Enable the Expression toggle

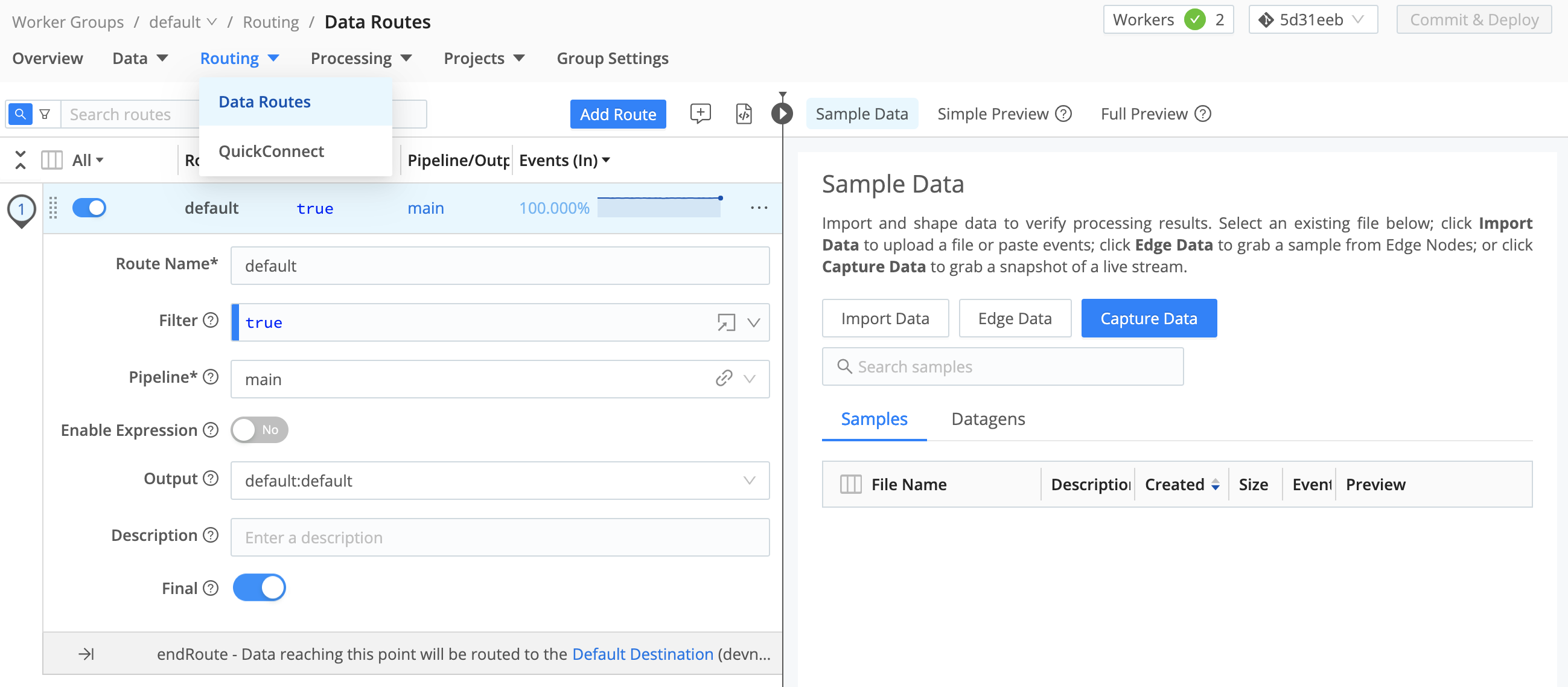coord(260,429)
